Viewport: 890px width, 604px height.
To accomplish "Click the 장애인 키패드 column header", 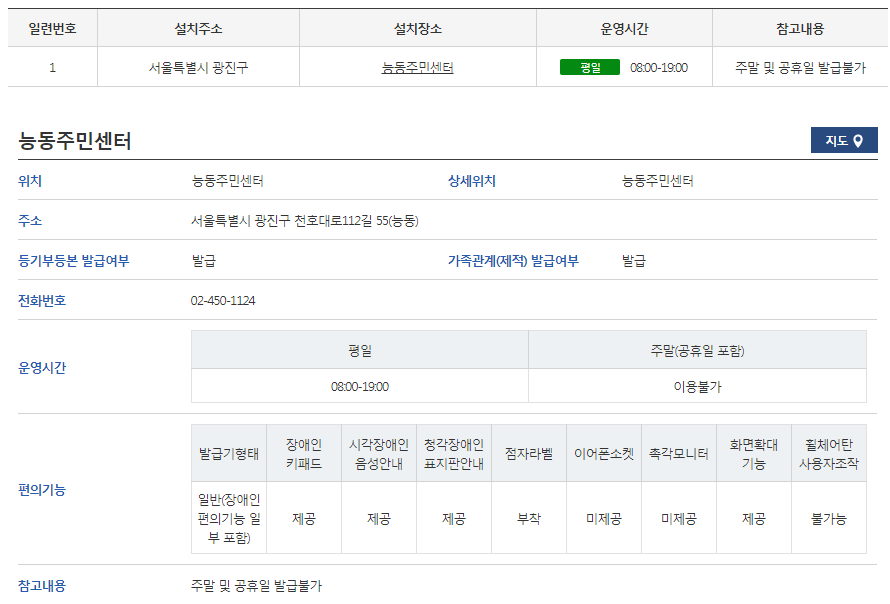I will (x=304, y=454).
